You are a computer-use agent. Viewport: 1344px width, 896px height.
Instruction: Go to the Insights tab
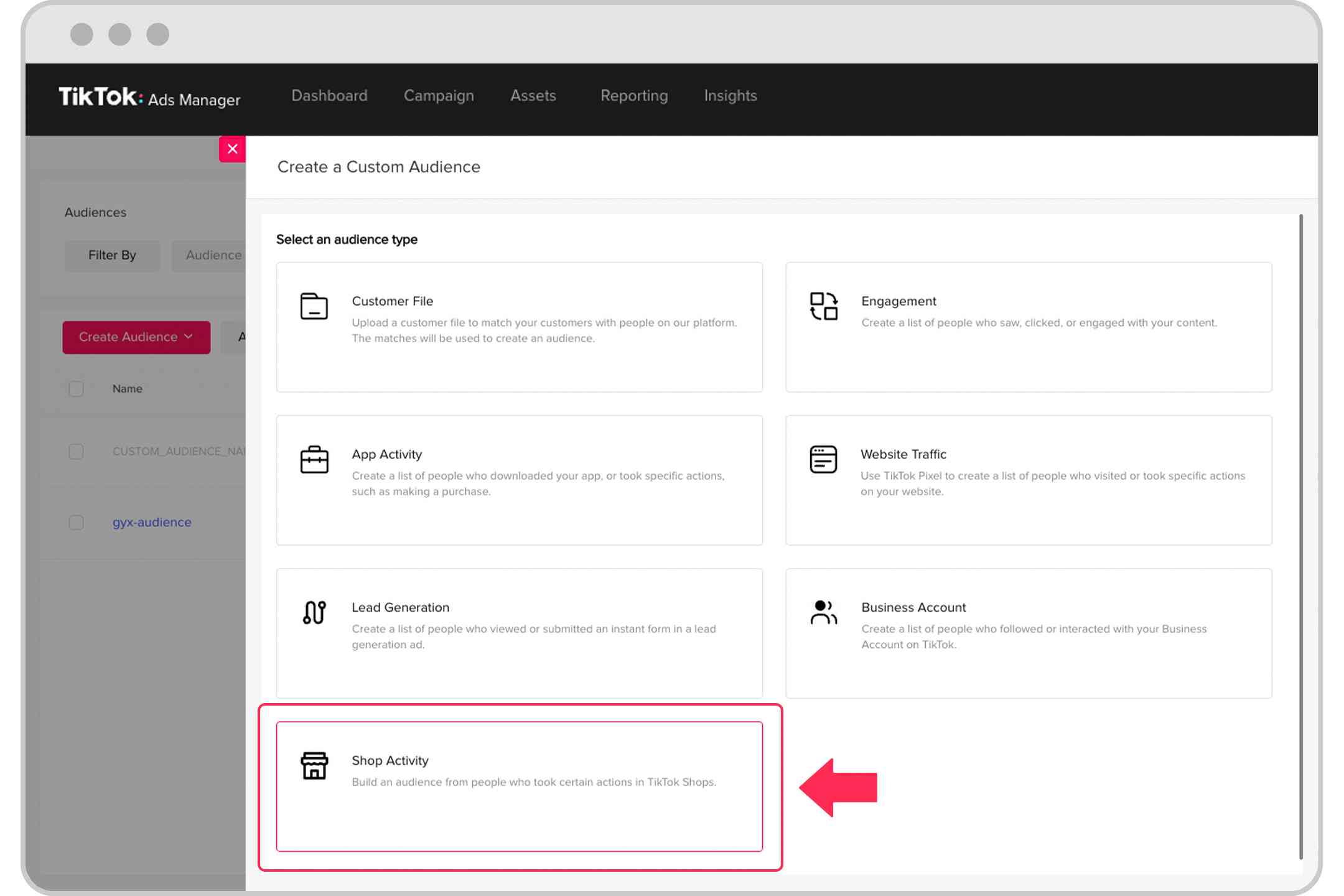coord(730,96)
